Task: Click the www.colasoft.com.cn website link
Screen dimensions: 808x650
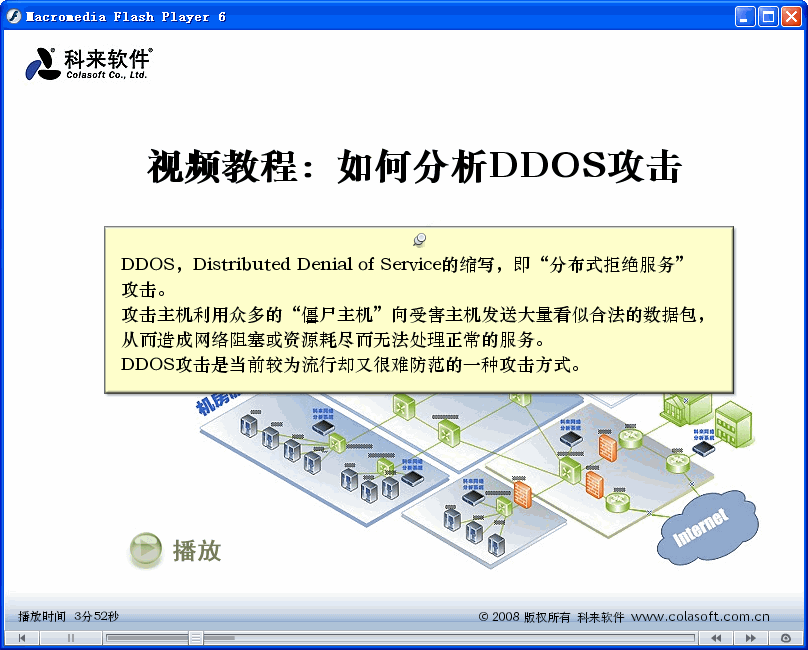Action: click(x=700, y=617)
